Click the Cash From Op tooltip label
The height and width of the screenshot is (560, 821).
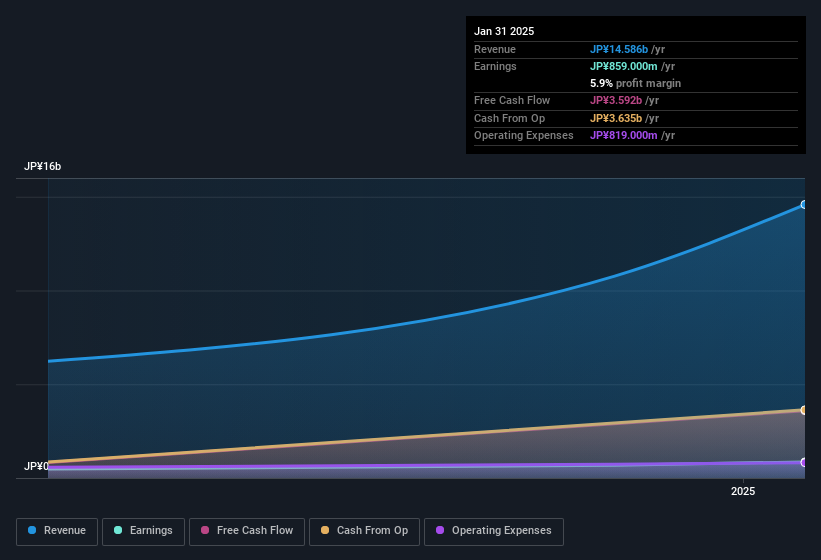click(x=509, y=118)
